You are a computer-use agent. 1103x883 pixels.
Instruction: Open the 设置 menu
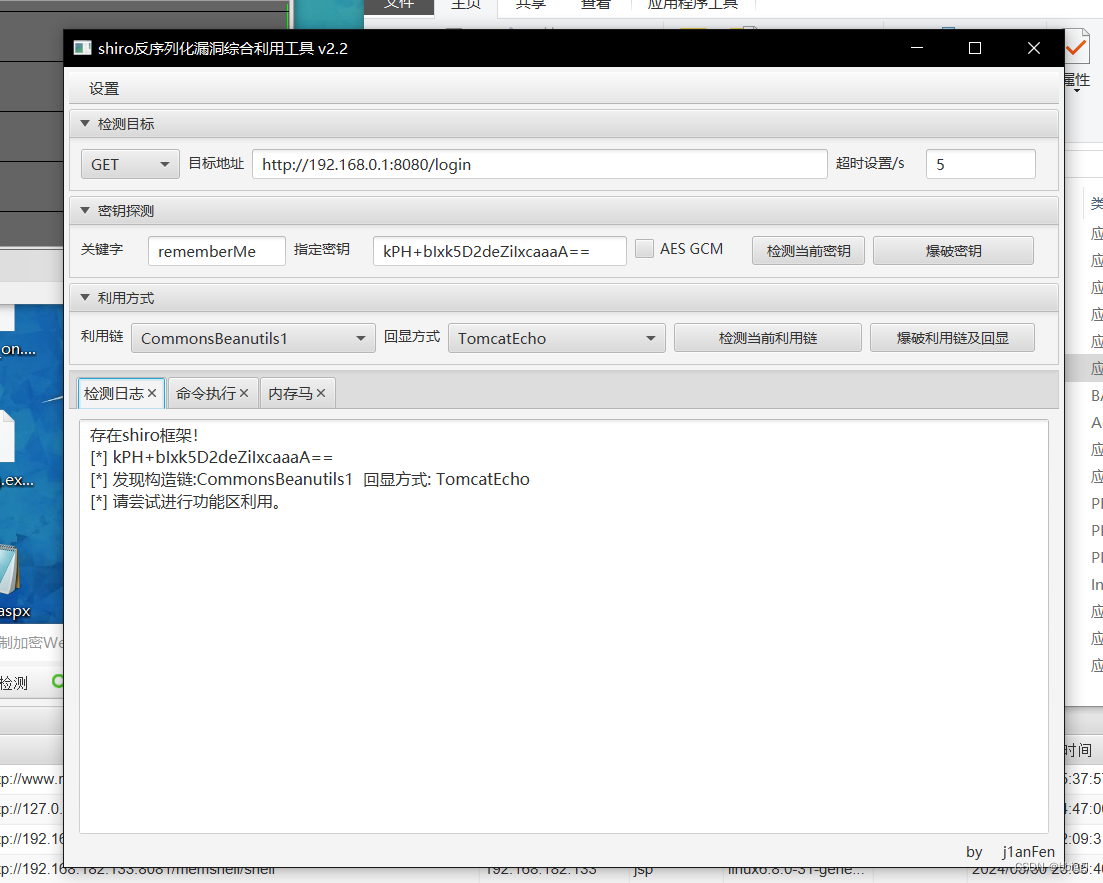(104, 89)
